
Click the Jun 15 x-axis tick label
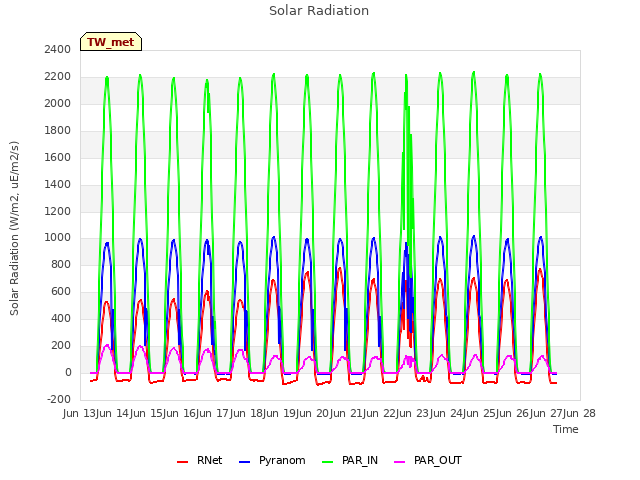tap(148, 413)
